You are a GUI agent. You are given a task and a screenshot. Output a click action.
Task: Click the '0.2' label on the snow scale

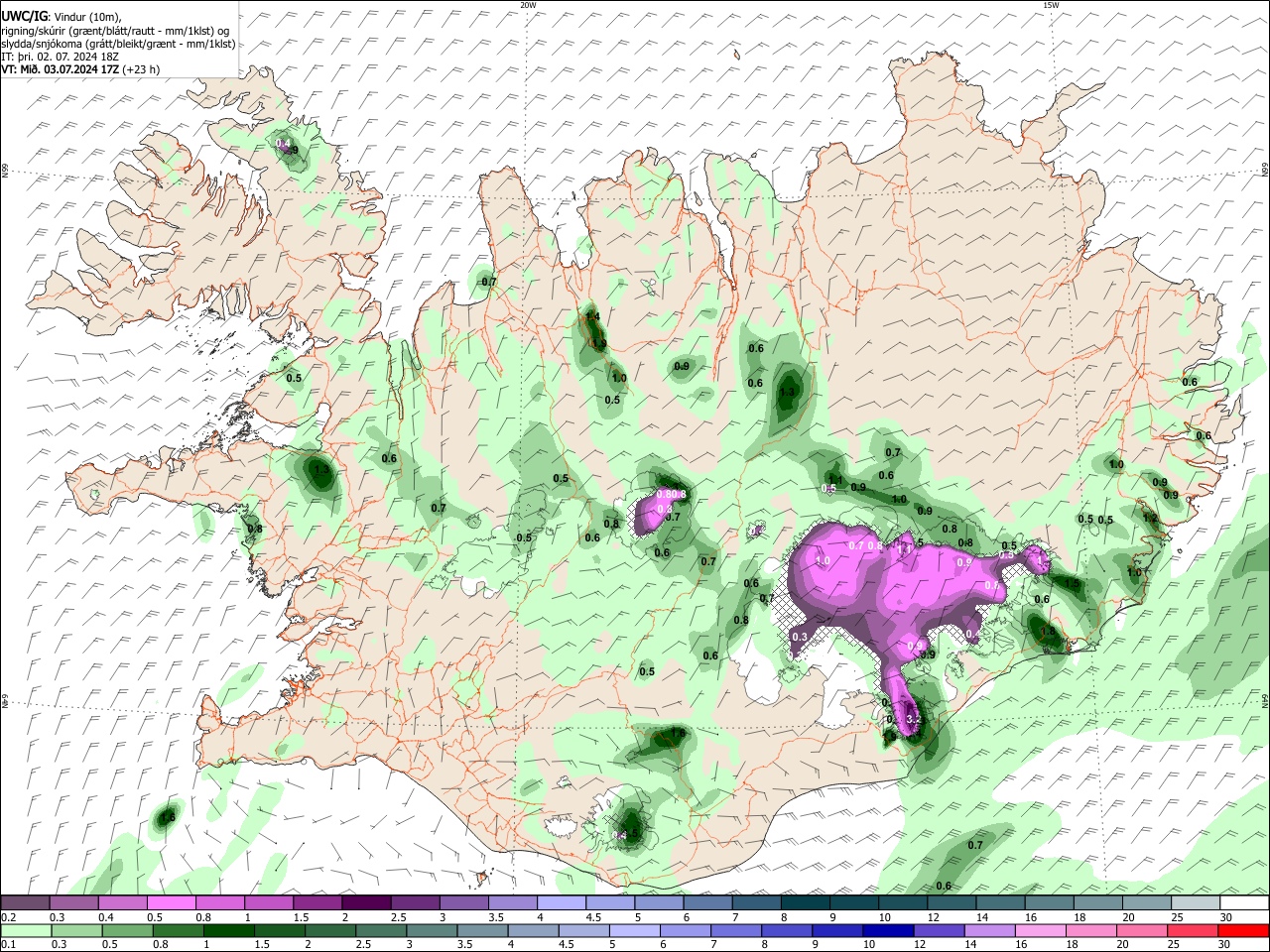coord(8,917)
